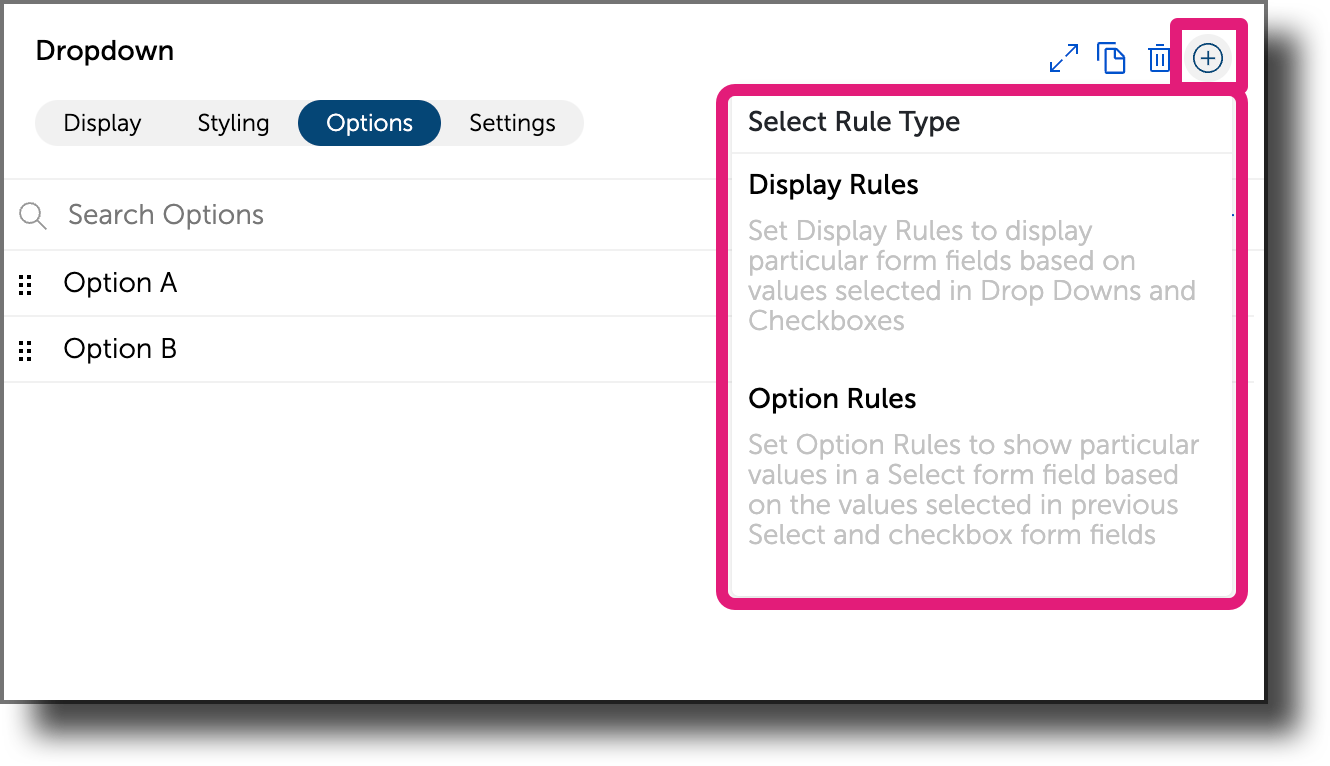
Task: Click Option A's drag handle
Action: (x=25, y=284)
